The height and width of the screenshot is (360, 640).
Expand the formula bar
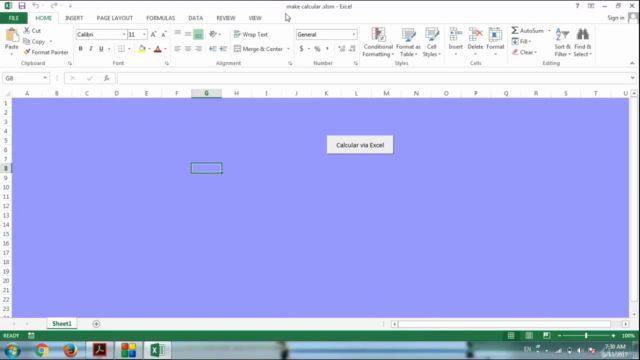632,78
